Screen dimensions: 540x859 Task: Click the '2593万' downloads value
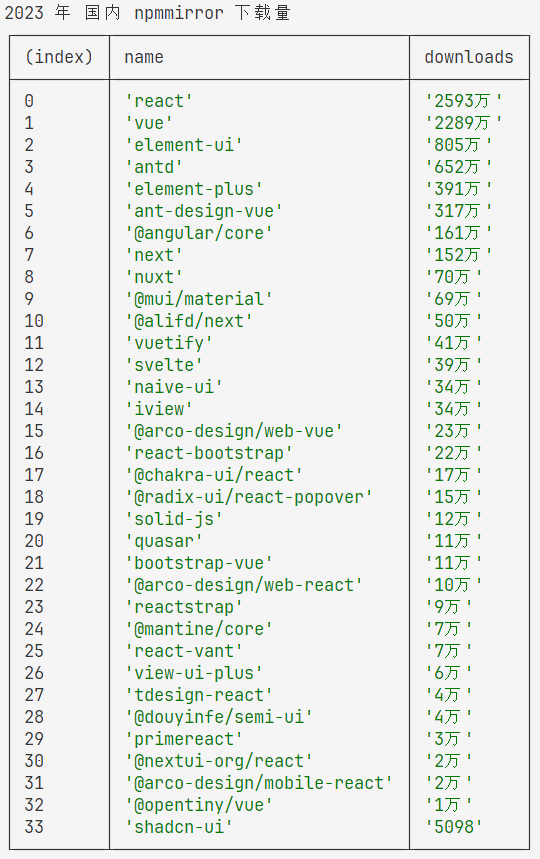pyautogui.click(x=464, y=101)
